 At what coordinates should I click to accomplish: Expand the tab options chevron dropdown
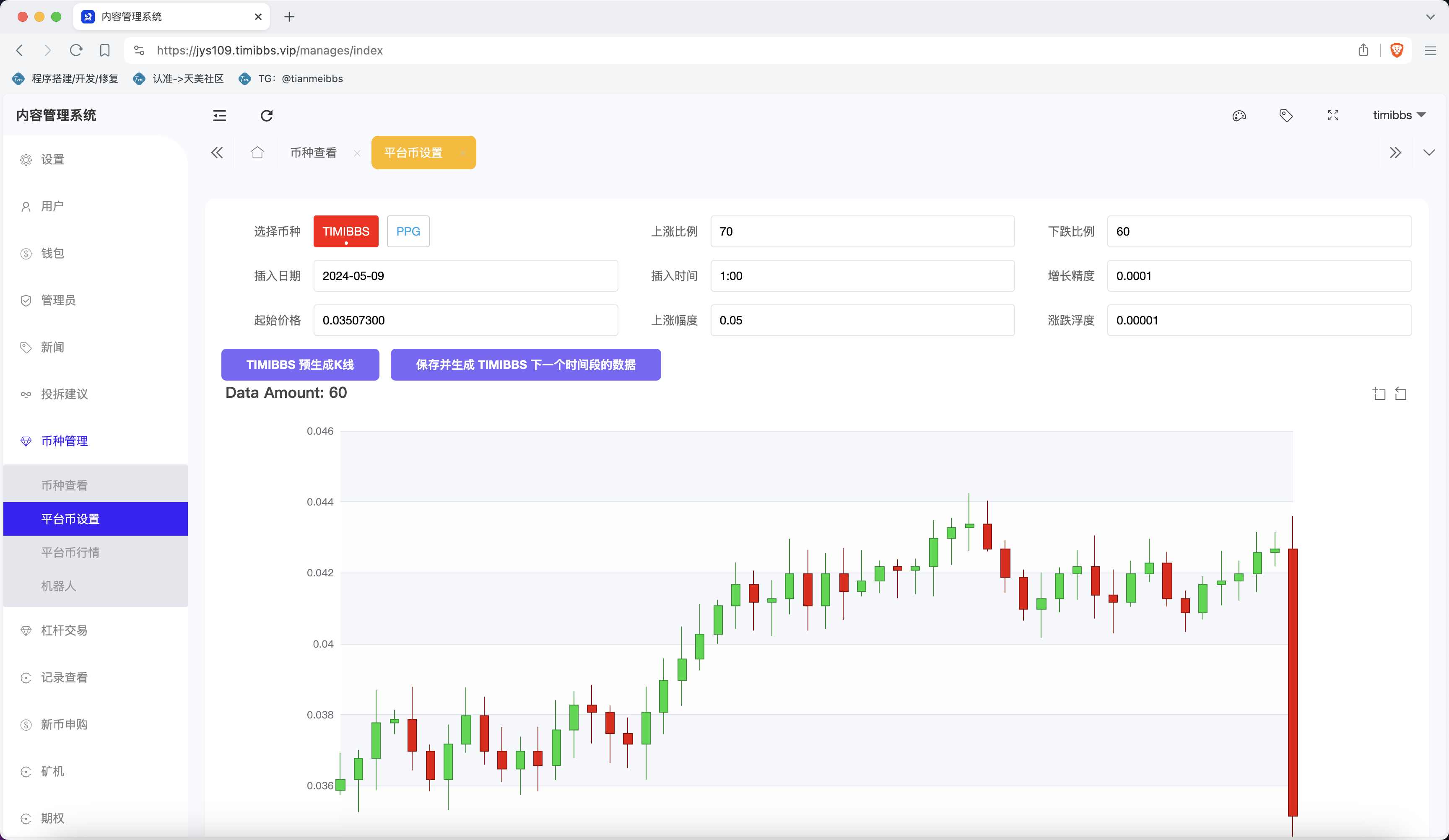[x=1429, y=152]
